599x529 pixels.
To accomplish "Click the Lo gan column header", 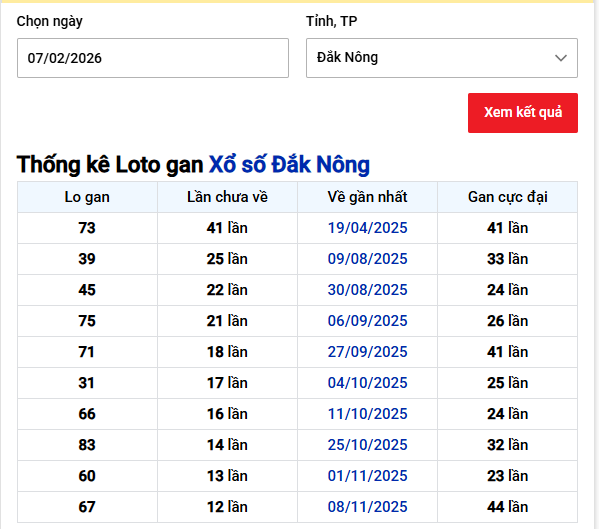I will pos(87,197).
